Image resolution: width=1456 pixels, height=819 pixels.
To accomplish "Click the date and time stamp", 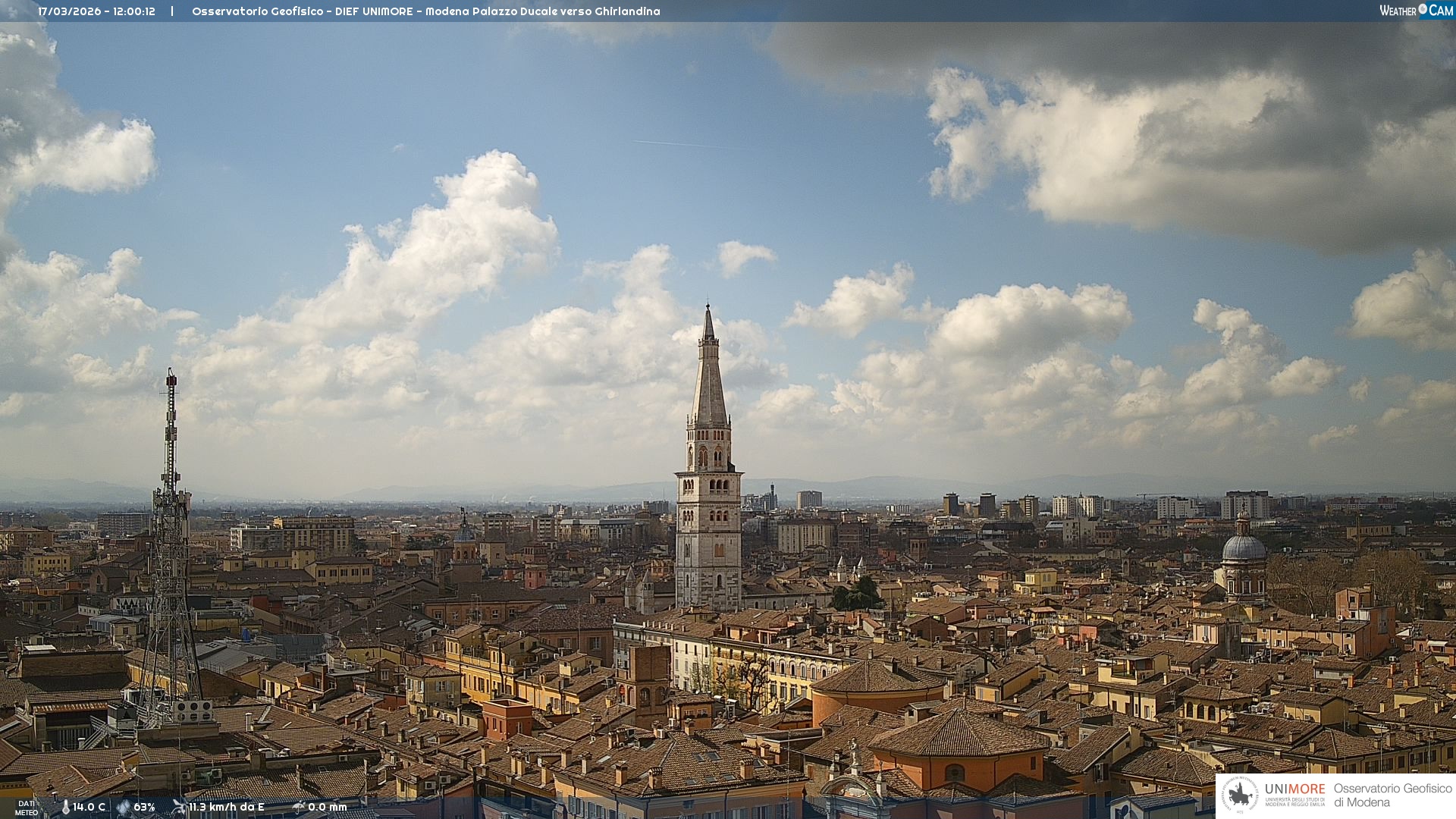I will [x=96, y=11].
